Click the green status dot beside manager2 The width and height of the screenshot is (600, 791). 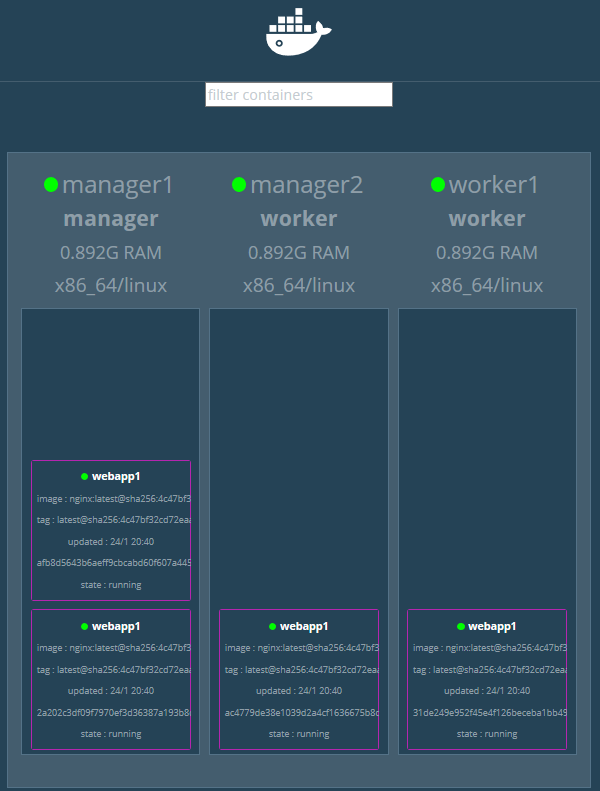239,185
